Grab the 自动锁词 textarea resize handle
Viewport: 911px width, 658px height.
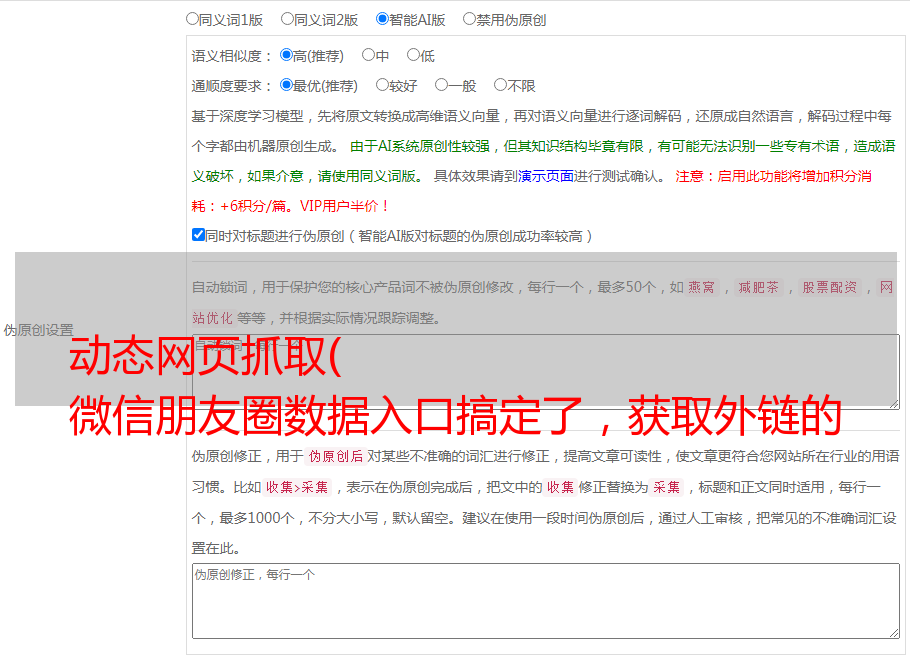tap(892, 402)
